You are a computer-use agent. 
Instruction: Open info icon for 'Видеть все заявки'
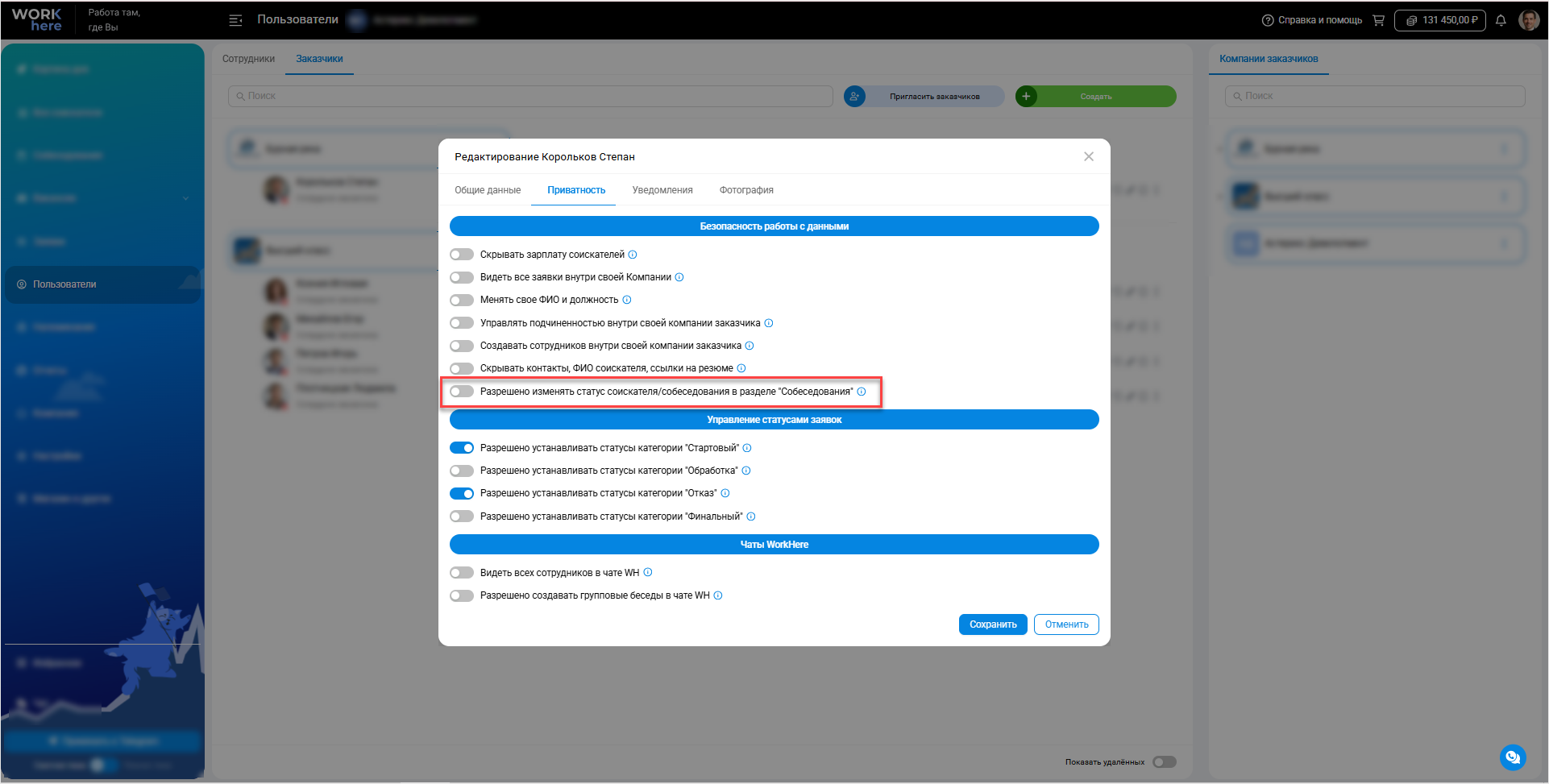tap(679, 277)
